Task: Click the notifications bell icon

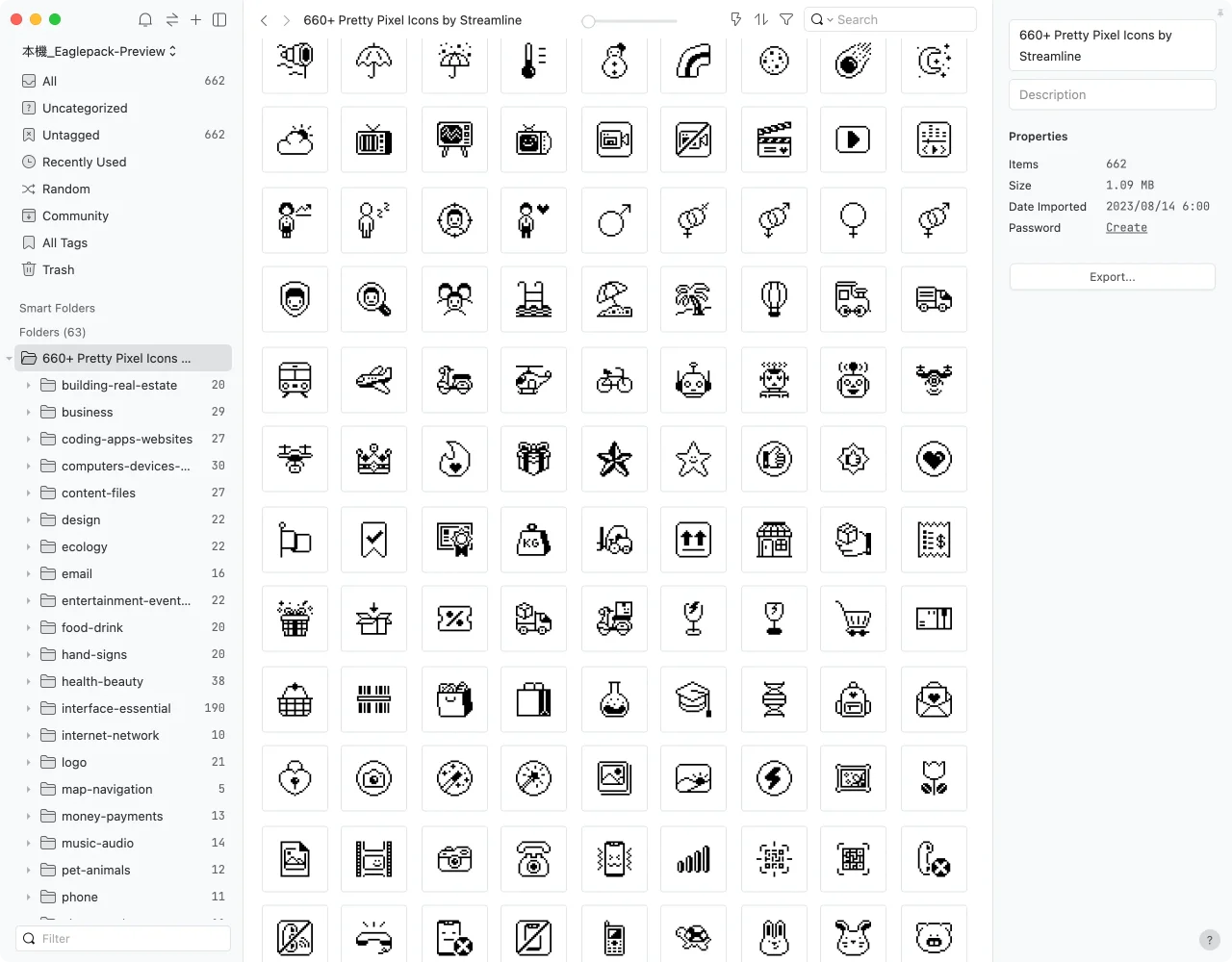Action: coord(145,20)
